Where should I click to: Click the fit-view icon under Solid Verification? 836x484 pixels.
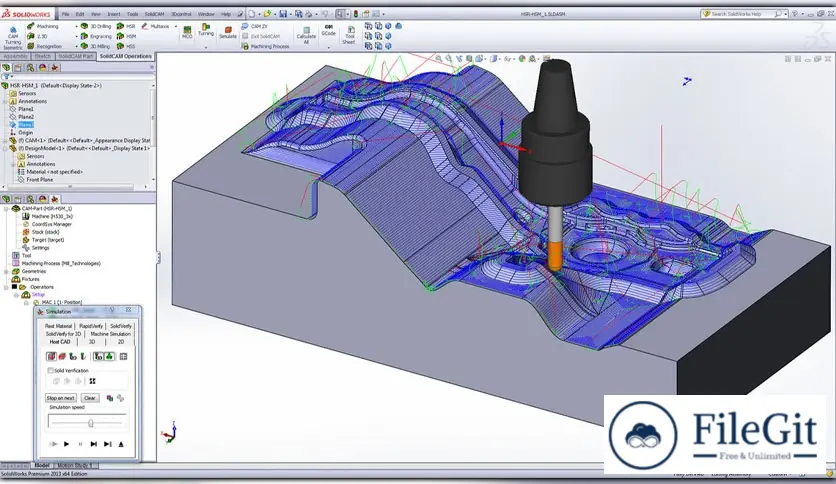click(x=92, y=381)
